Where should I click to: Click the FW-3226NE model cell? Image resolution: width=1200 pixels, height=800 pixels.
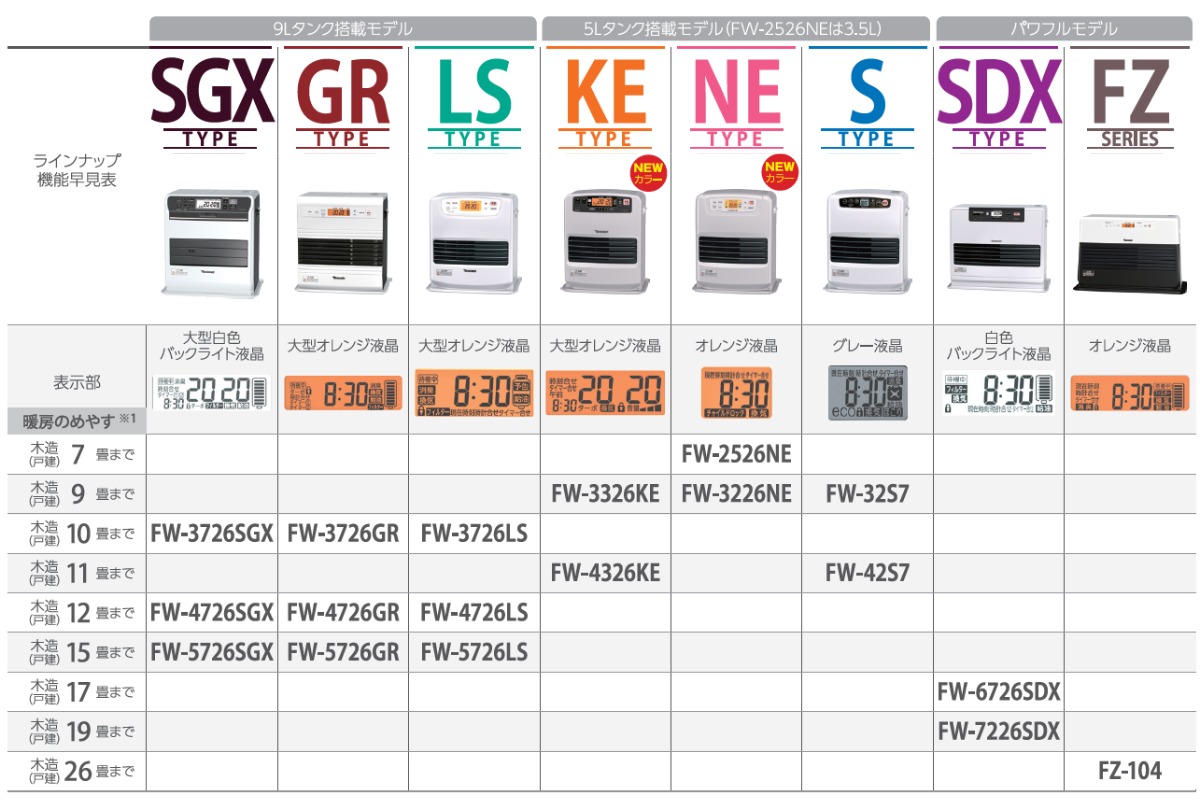[737, 493]
